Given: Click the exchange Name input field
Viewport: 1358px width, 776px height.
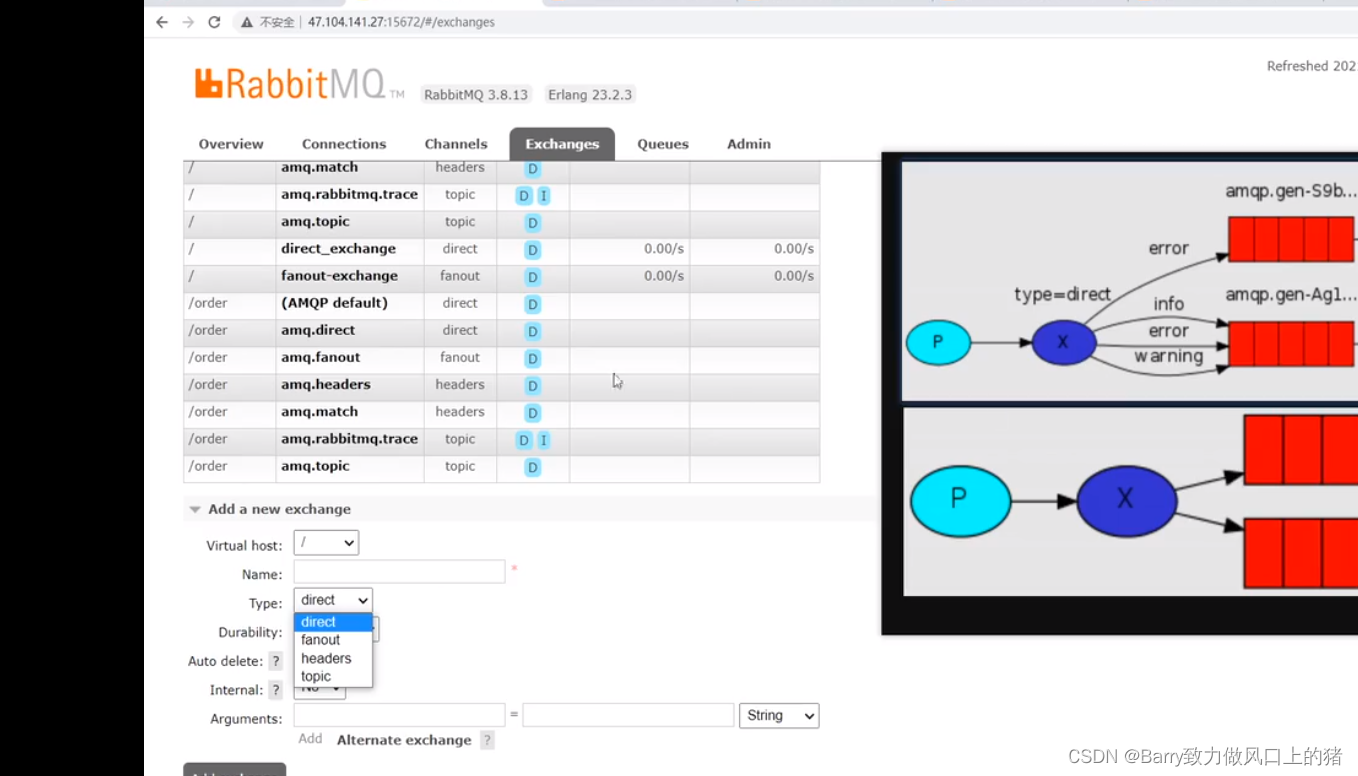Looking at the screenshot, I should tap(399, 572).
